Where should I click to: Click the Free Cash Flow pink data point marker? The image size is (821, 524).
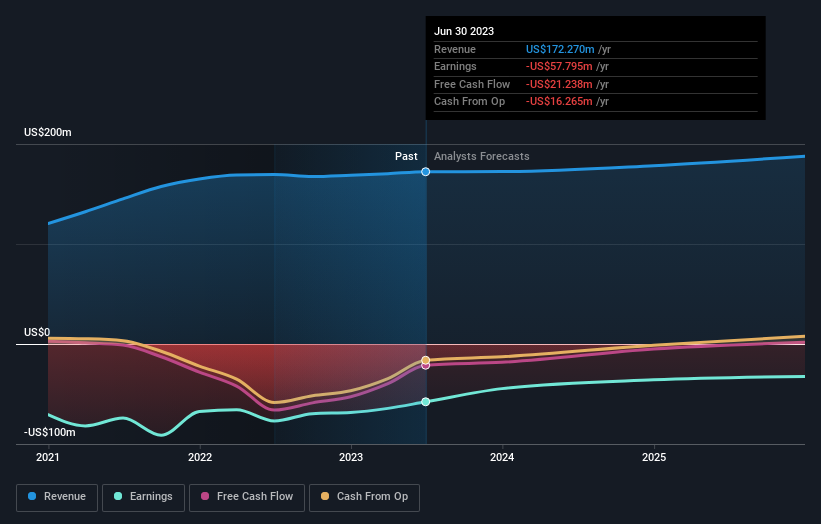pyautogui.click(x=426, y=366)
